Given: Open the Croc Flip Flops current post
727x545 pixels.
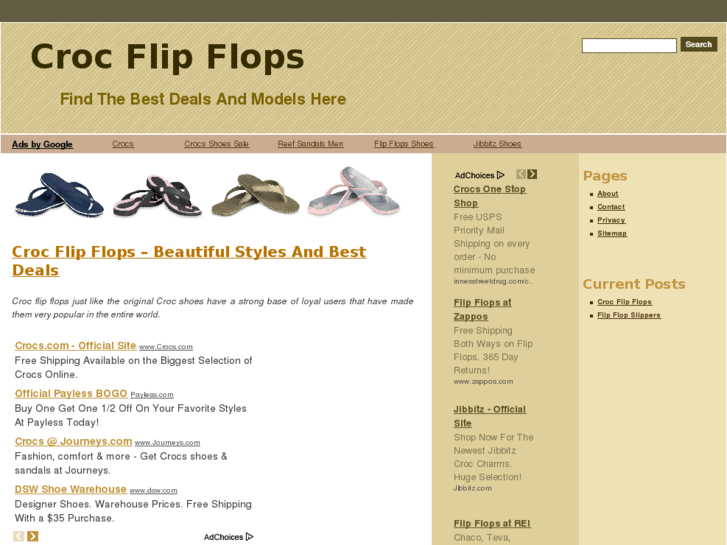Looking at the screenshot, I should click(x=624, y=302).
